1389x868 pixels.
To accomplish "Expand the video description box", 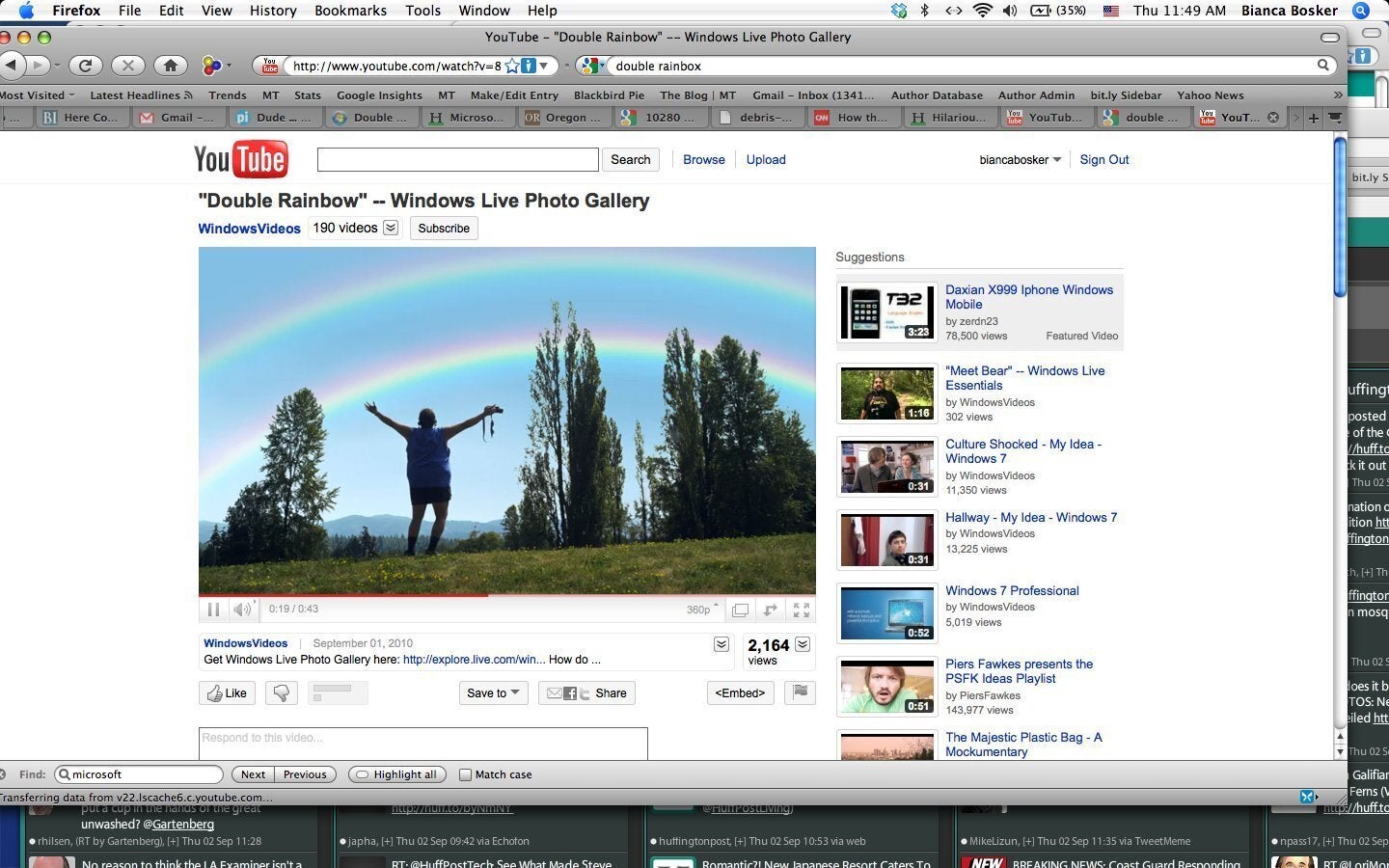I will [722, 644].
